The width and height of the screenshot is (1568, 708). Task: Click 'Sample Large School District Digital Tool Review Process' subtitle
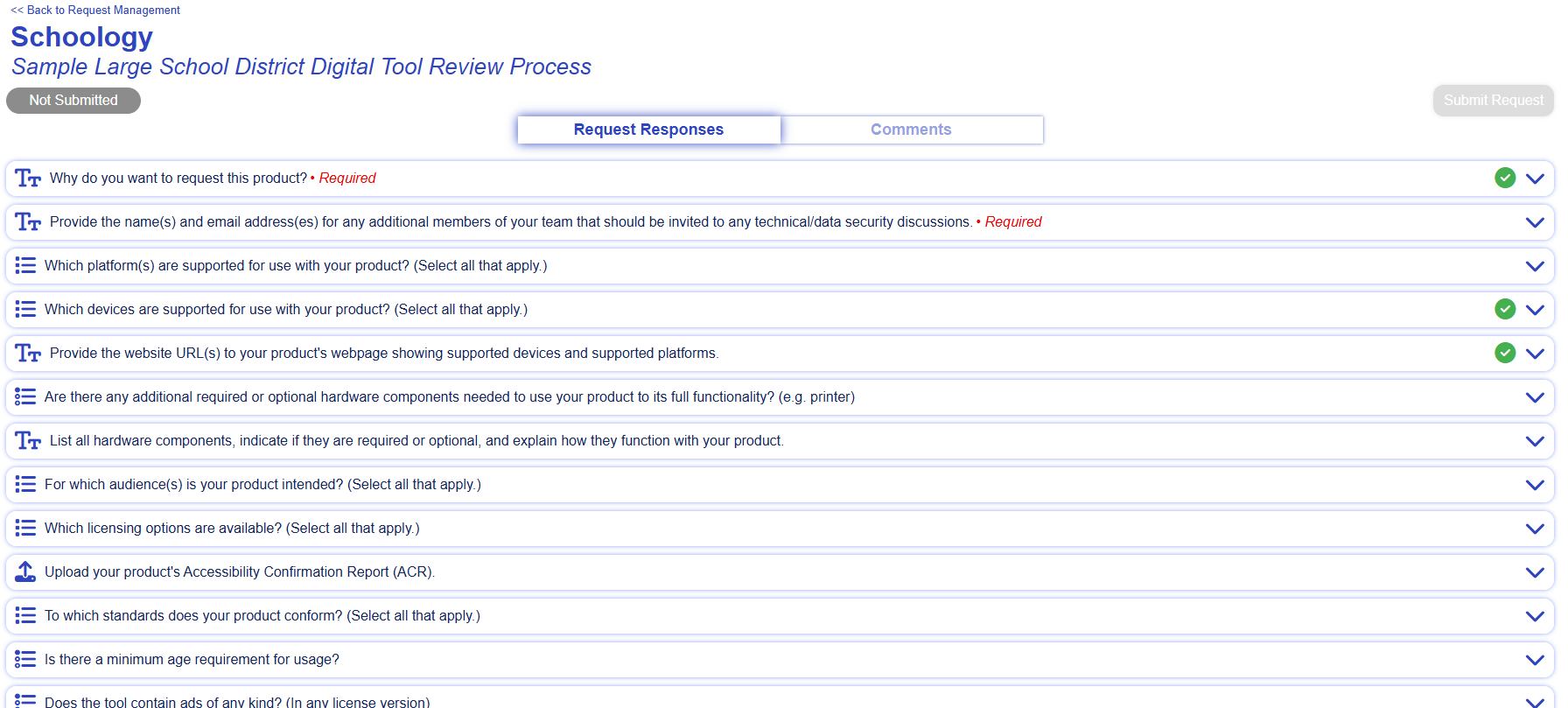301,67
